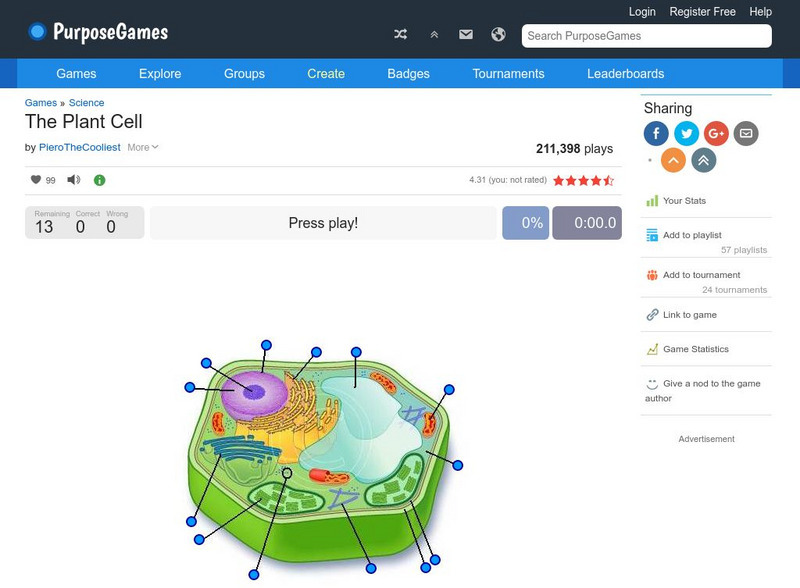Toggle the heart favorite for this game
Screen dimensions: 800x588
(x=36, y=180)
